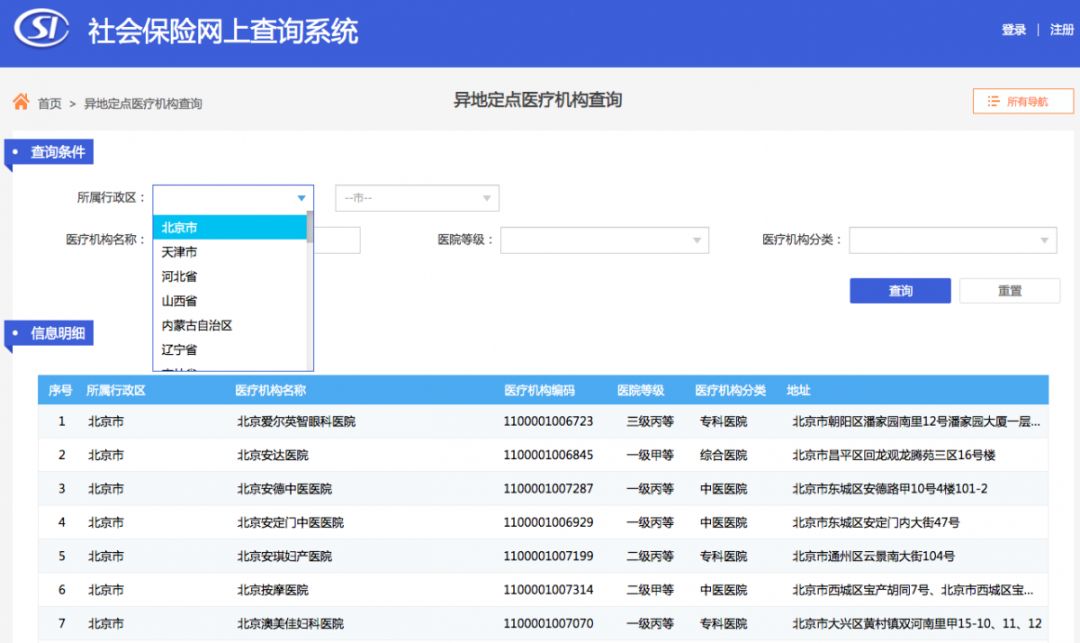
Task: Open the 所属行政区 province dropdown arrow
Action: pos(301,198)
